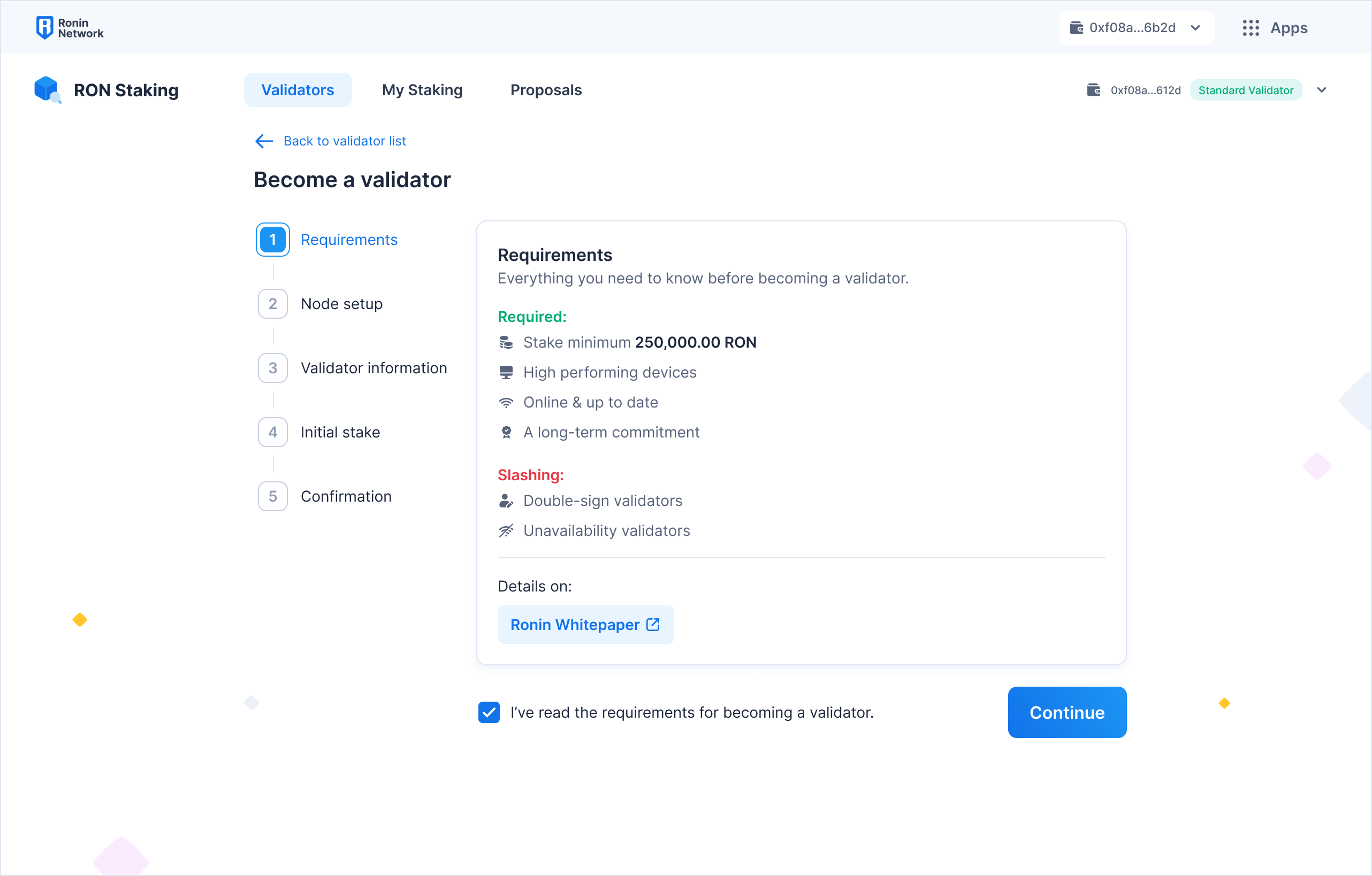Image resolution: width=1372 pixels, height=876 pixels.
Task: Uncheck the requirements read checkbox
Action: tap(489, 712)
